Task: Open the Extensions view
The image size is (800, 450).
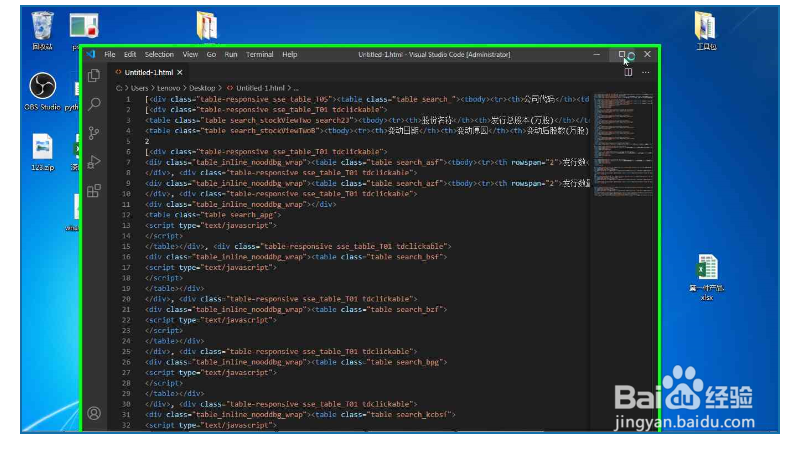Action: (x=94, y=191)
